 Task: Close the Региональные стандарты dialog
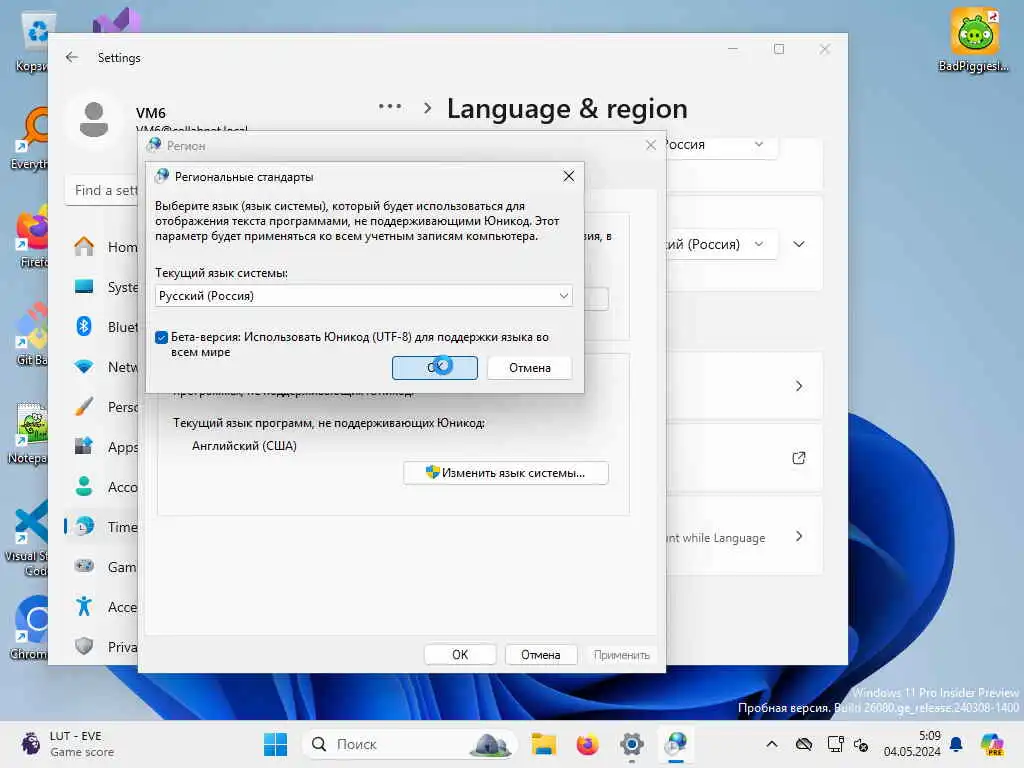569,176
